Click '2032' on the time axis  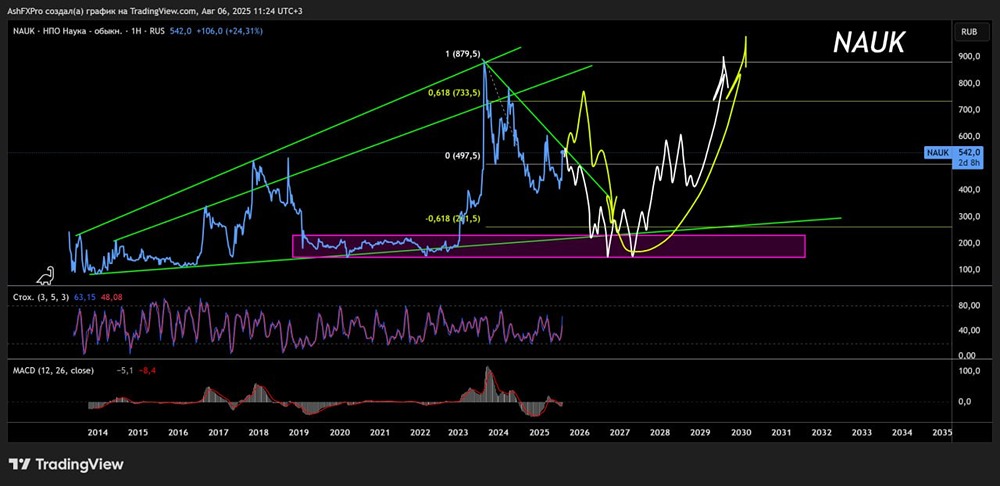pyautogui.click(x=821, y=432)
